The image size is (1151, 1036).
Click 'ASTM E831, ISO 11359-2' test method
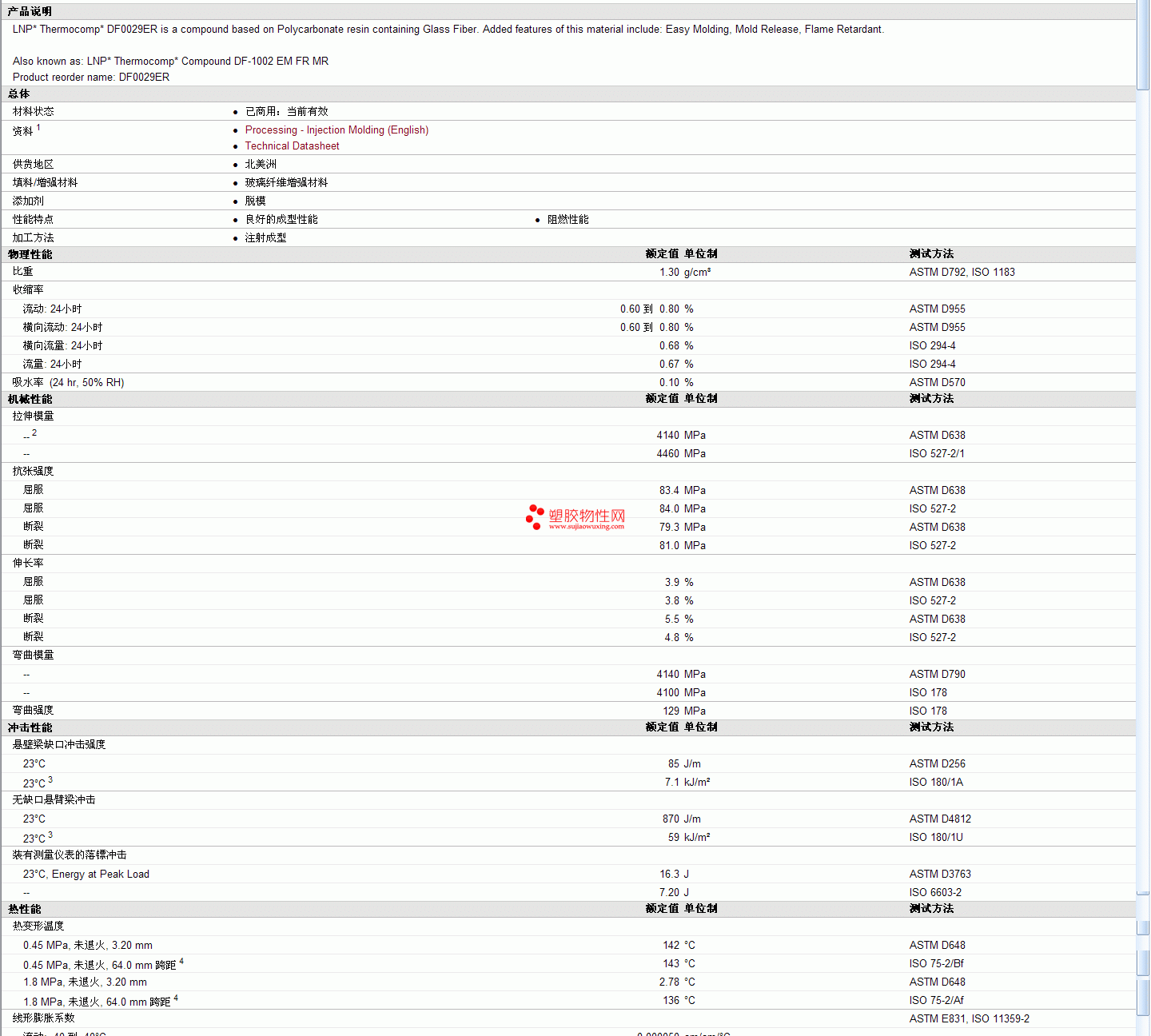(x=969, y=1019)
